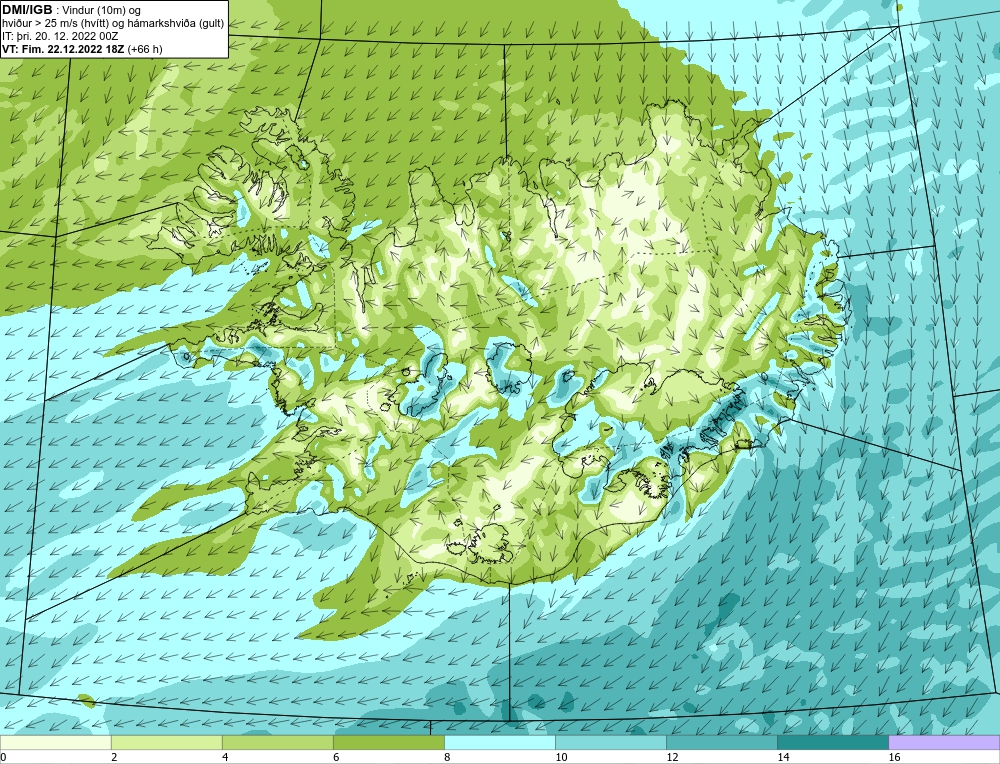Viewport: 1000px width, 764px height.
Task: Click the light green 2–4 m/s legend swatch
Action: [166, 742]
